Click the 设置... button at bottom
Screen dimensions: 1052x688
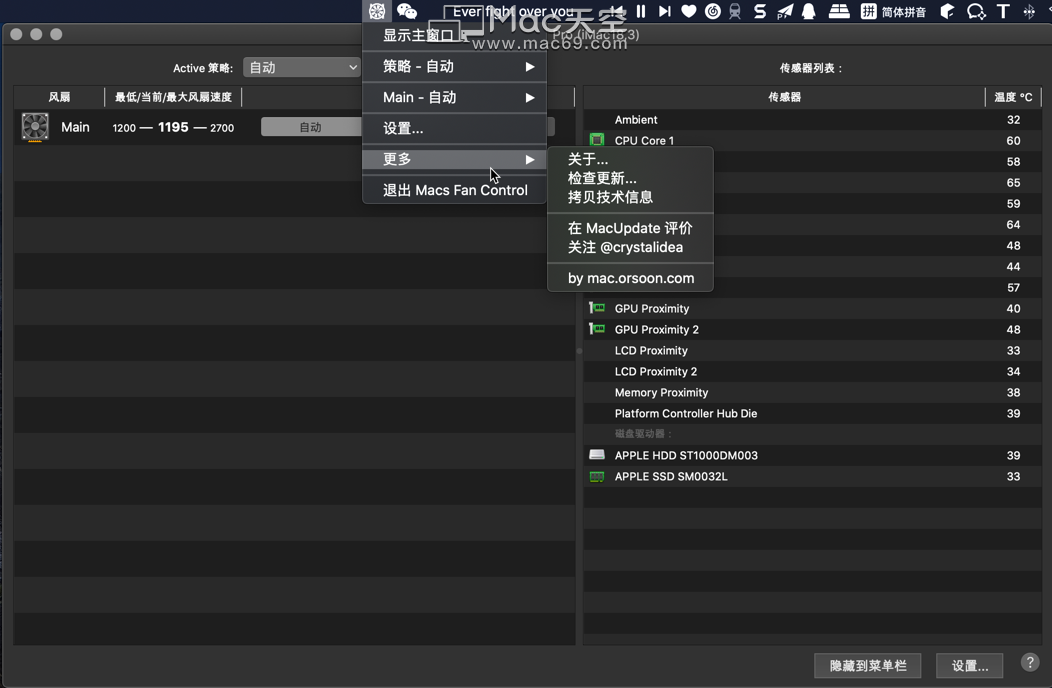969,665
